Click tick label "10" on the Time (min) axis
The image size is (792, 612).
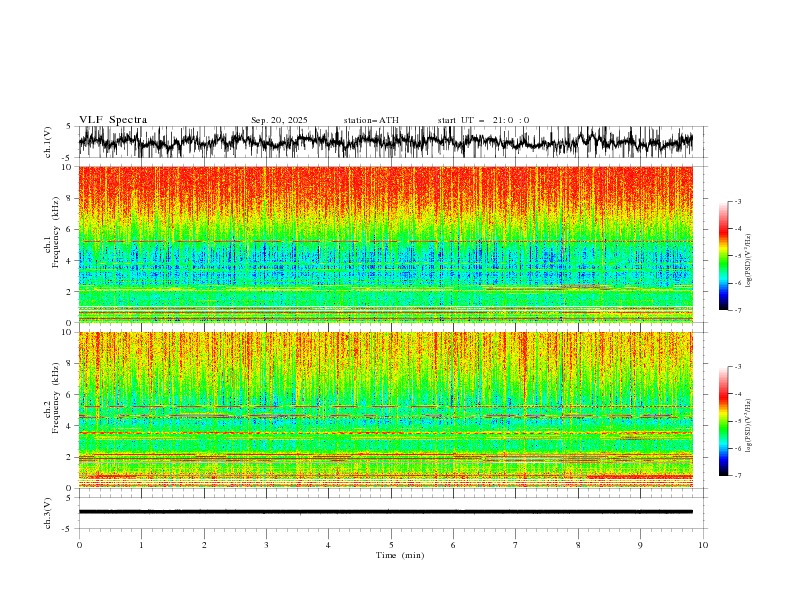coord(703,545)
